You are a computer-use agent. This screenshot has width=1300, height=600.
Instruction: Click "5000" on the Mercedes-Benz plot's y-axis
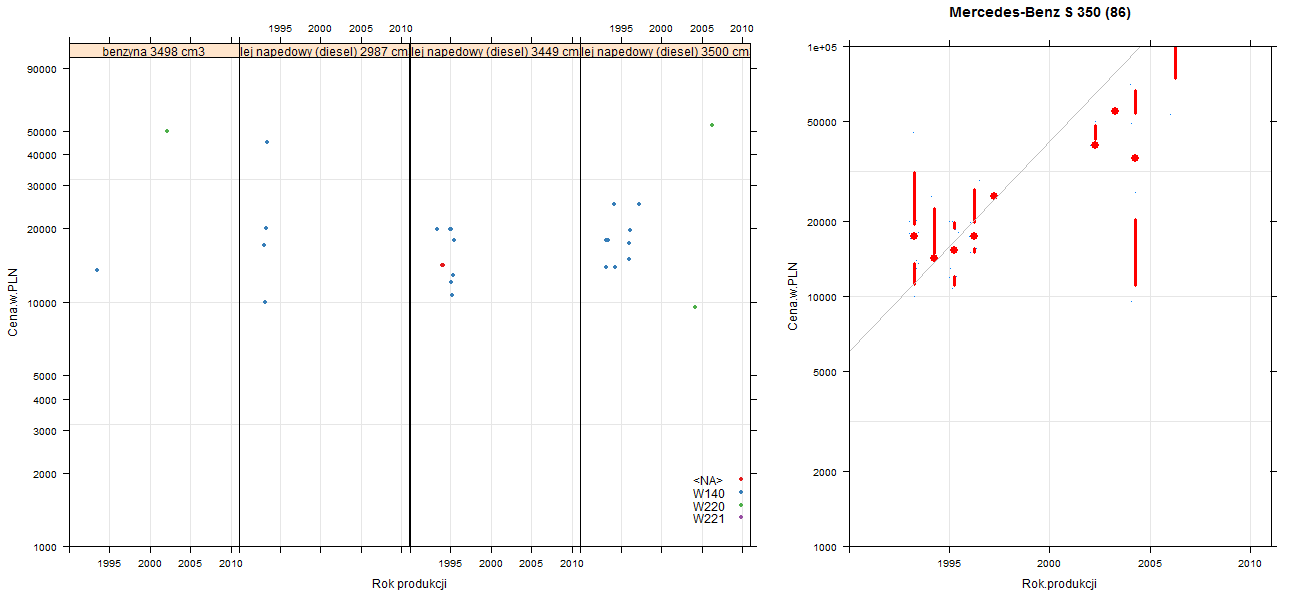click(x=825, y=372)
